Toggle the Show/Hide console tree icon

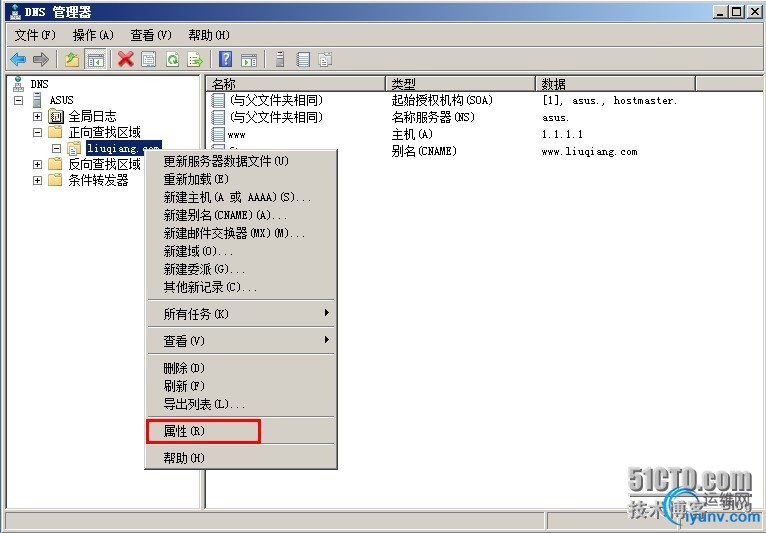tap(95, 60)
